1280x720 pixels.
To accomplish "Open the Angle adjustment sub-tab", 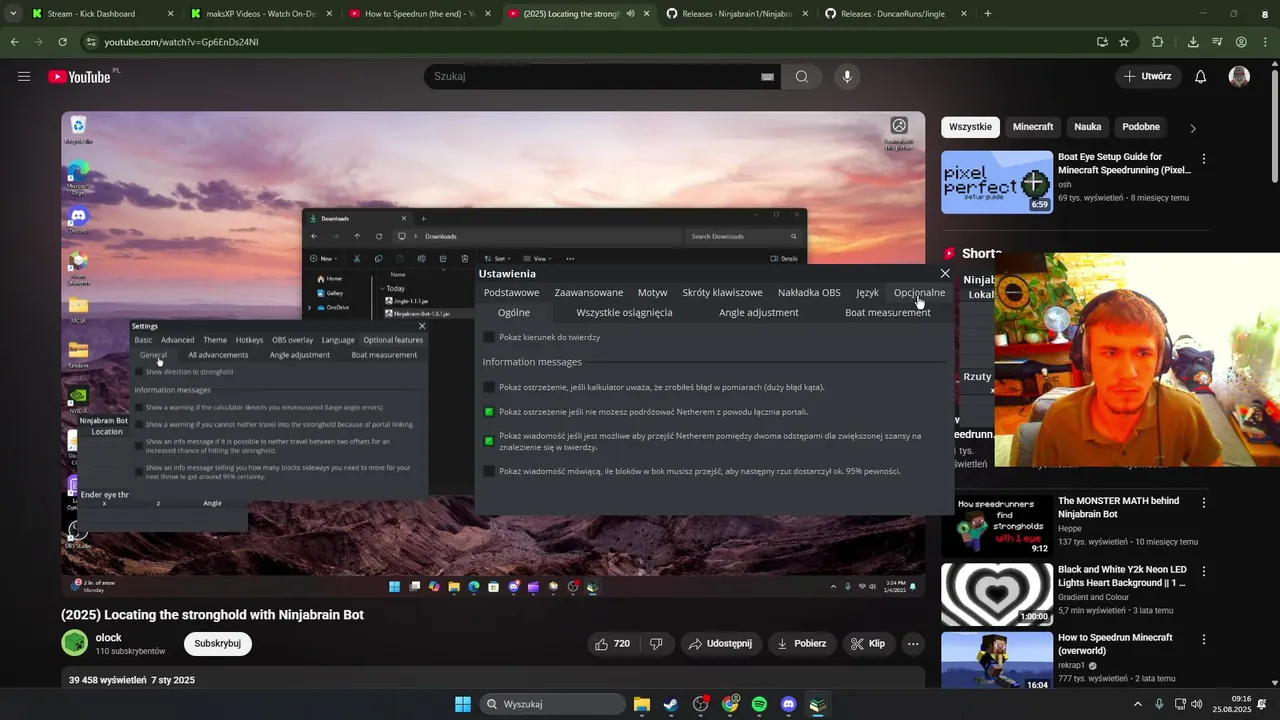I will [x=758, y=313].
